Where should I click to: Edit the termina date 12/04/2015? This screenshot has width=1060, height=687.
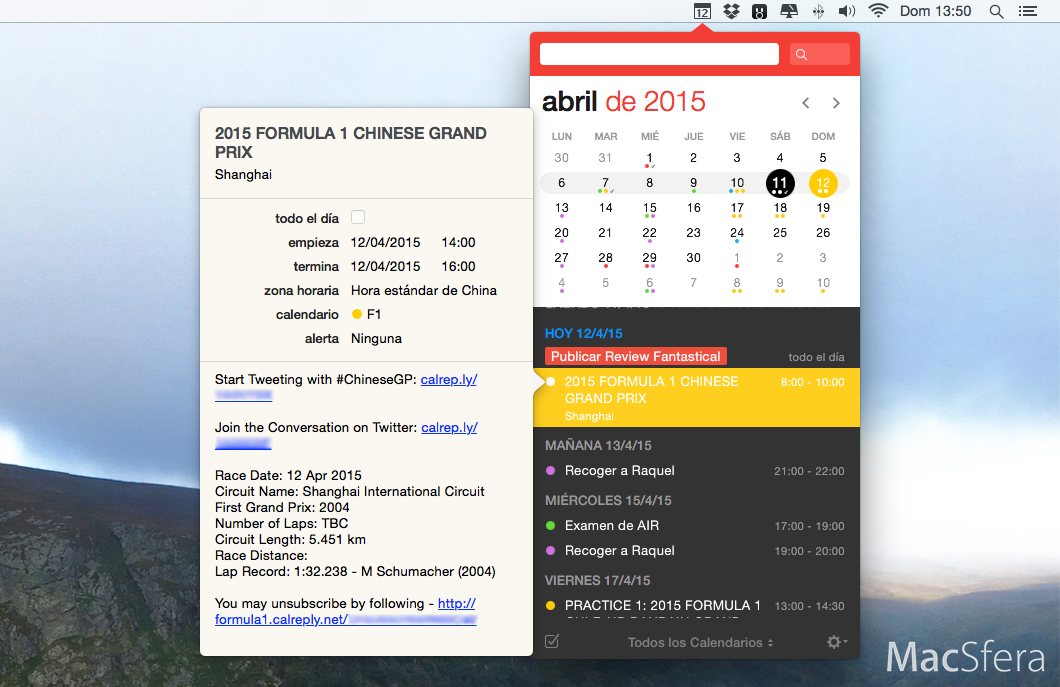[x=385, y=266]
